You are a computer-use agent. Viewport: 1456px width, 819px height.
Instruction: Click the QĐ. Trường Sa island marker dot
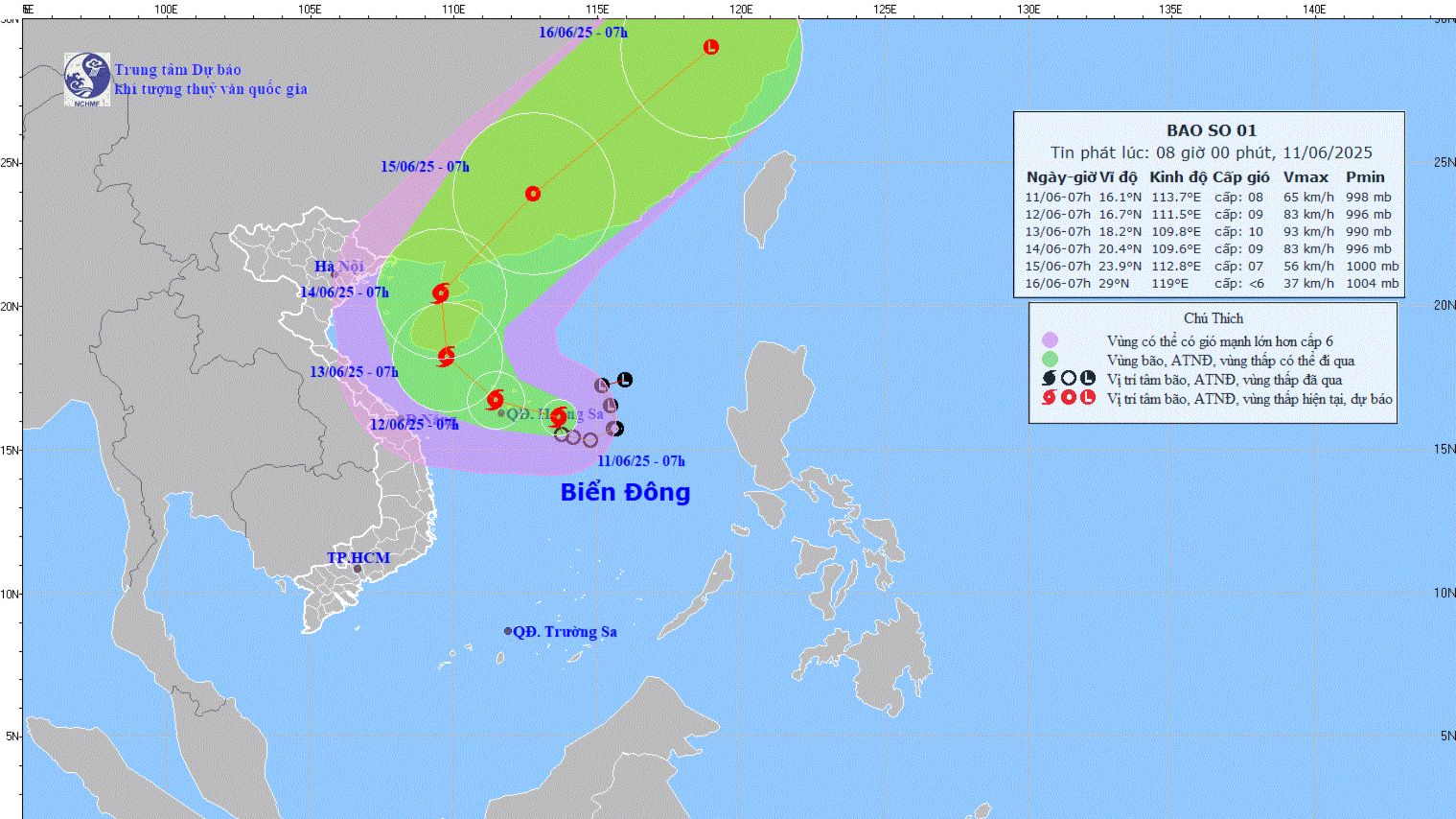pos(508,631)
